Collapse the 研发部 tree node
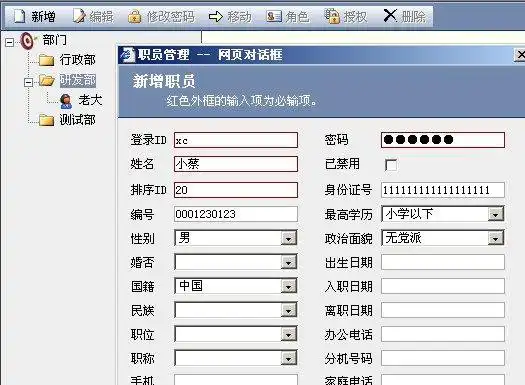 click(29, 82)
